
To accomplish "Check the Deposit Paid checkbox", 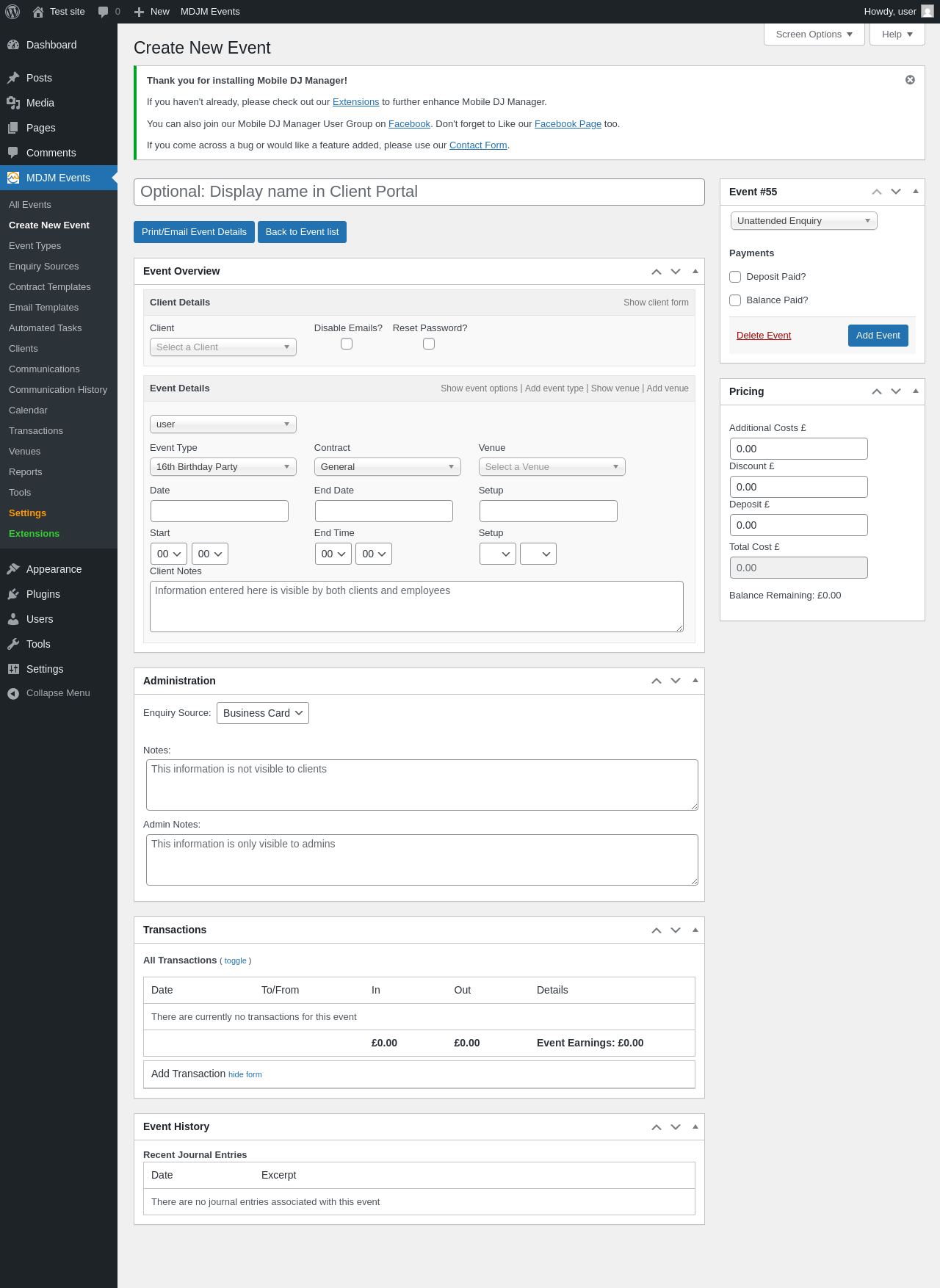I will click(x=735, y=277).
